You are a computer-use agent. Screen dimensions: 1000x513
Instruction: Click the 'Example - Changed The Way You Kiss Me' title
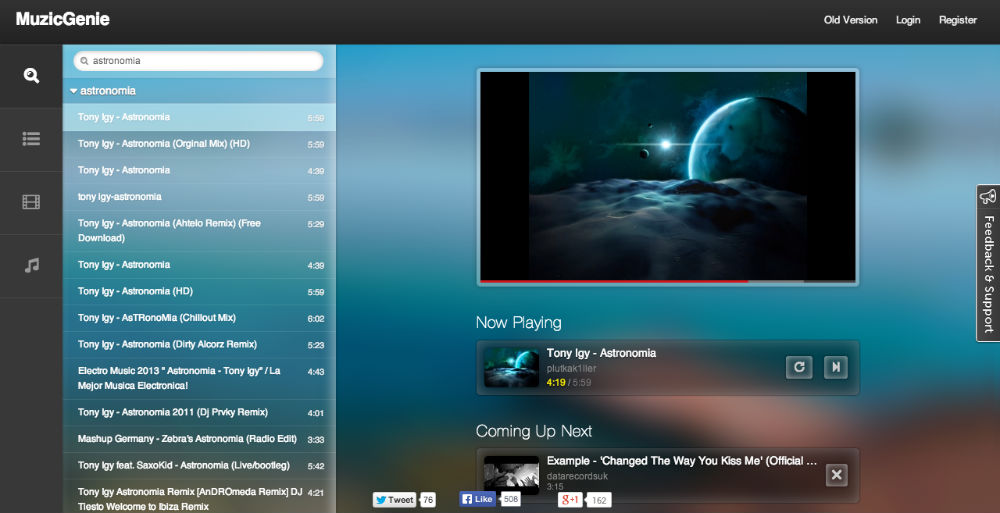pyautogui.click(x=682, y=461)
